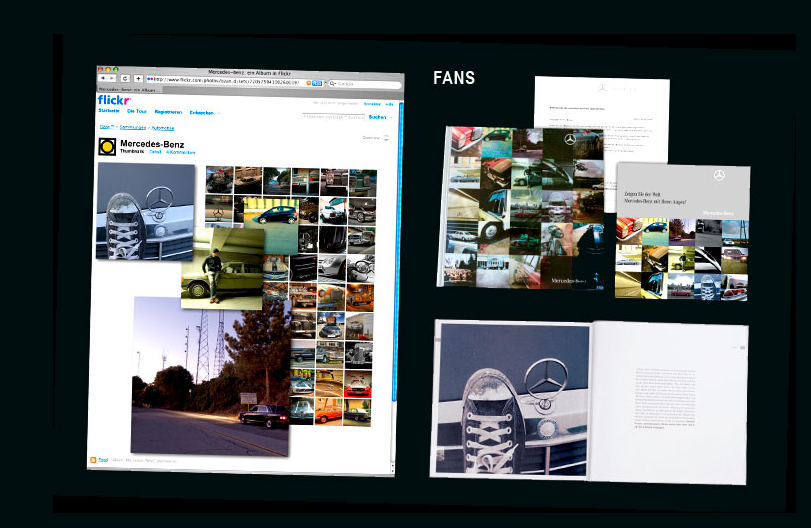Follow the Sammlungen breadcrumb link

pos(132,127)
